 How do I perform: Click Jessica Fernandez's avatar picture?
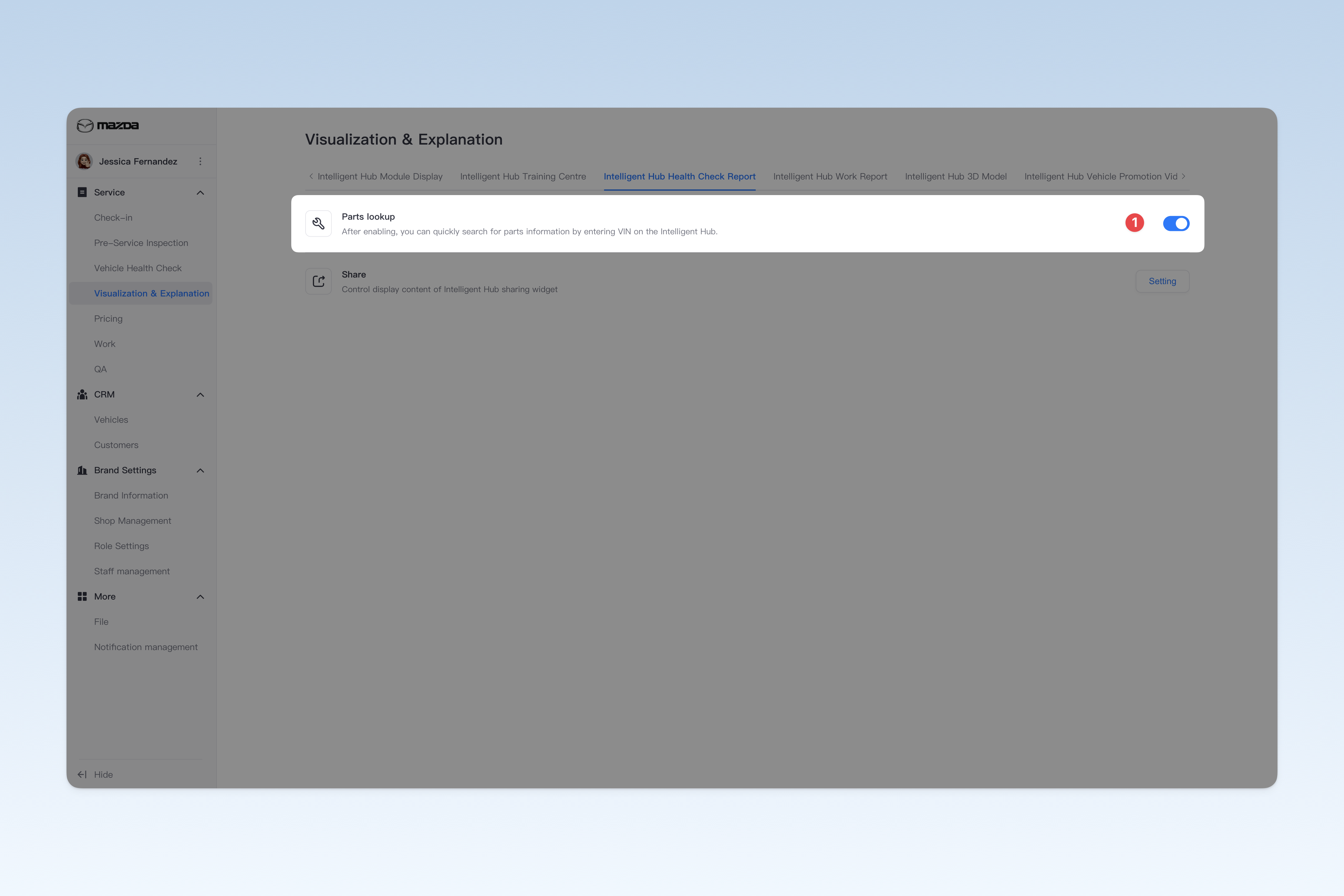84,162
